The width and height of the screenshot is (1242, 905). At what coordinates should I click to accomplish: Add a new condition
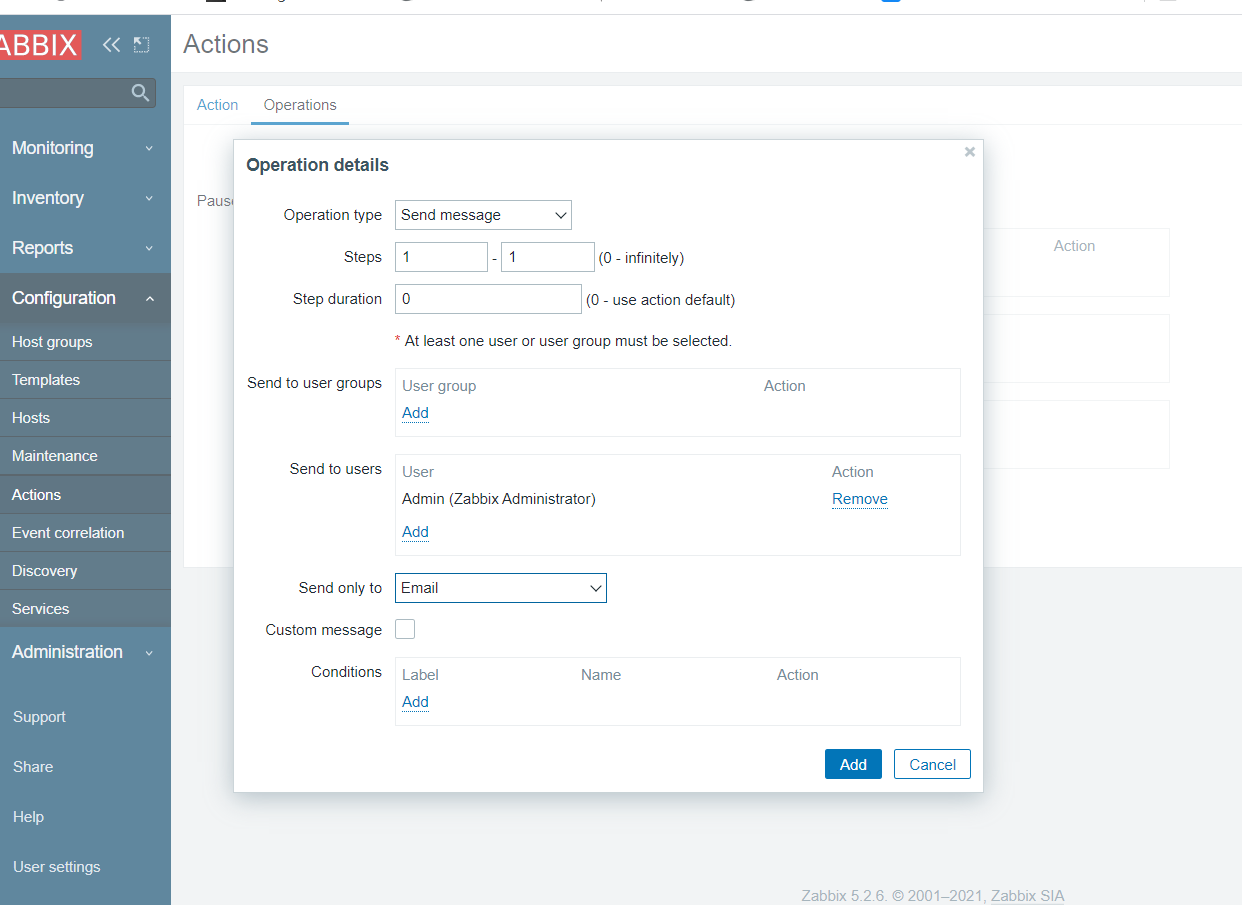click(415, 702)
